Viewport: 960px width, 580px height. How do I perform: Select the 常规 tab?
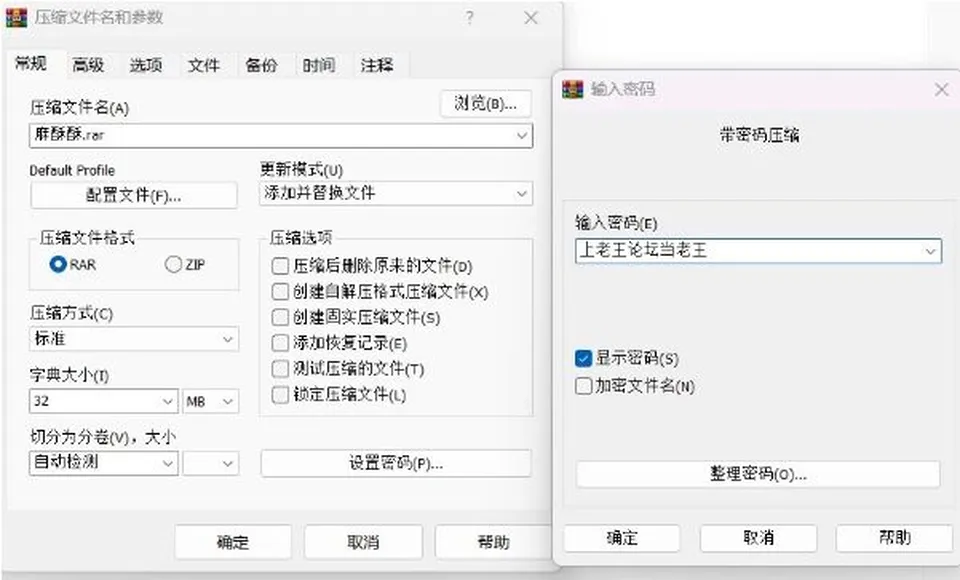click(31, 63)
